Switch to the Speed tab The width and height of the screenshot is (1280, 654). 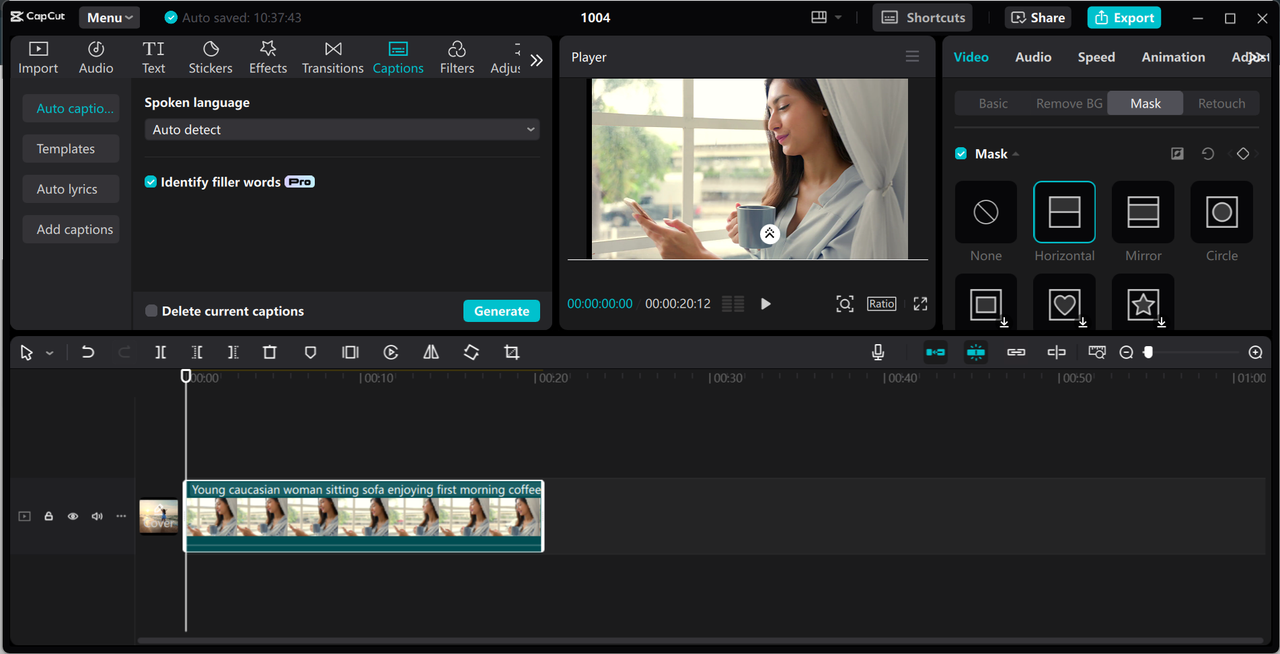1096,57
